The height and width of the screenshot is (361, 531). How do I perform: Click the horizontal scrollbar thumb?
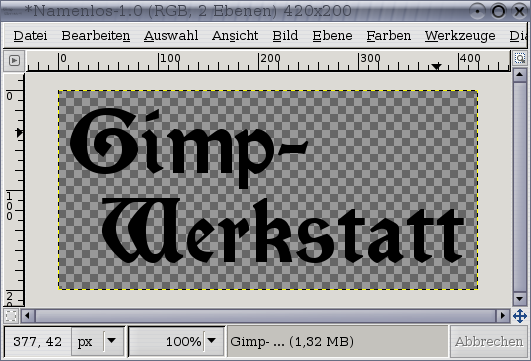click(265, 316)
